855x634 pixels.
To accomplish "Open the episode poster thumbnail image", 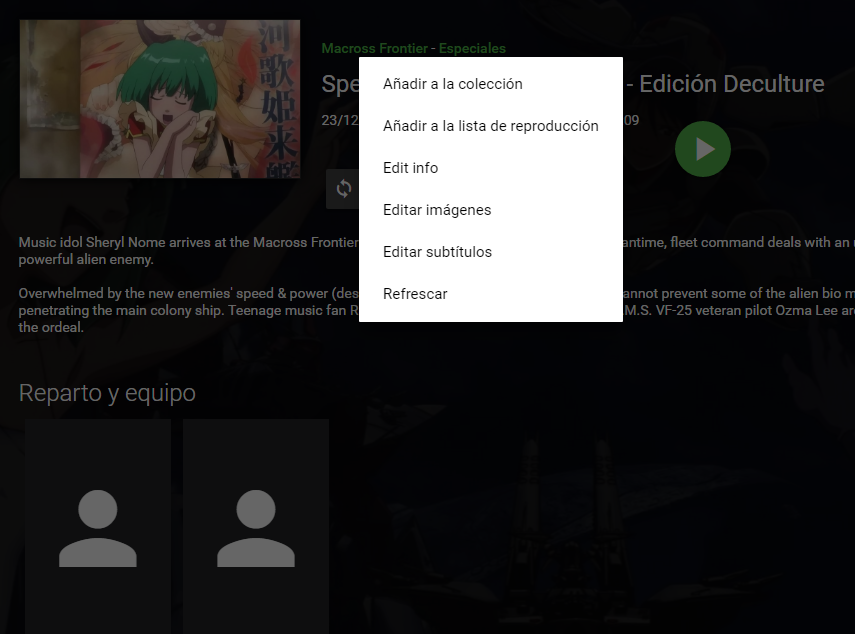I will pyautogui.click(x=160, y=99).
